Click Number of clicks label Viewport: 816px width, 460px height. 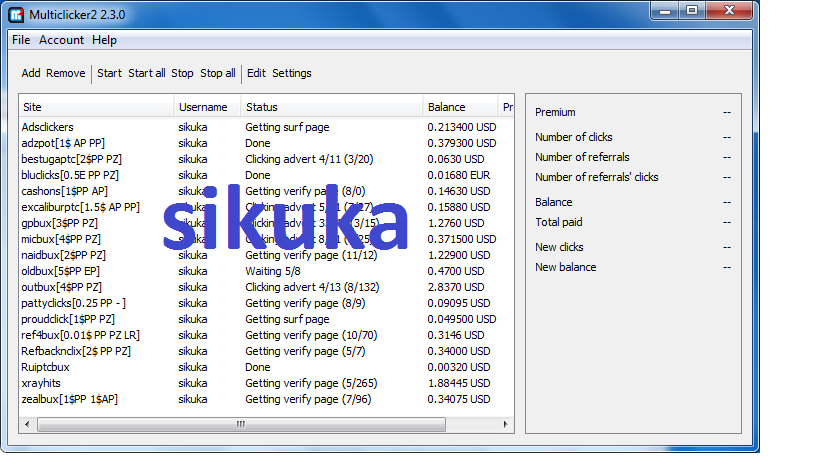click(573, 137)
